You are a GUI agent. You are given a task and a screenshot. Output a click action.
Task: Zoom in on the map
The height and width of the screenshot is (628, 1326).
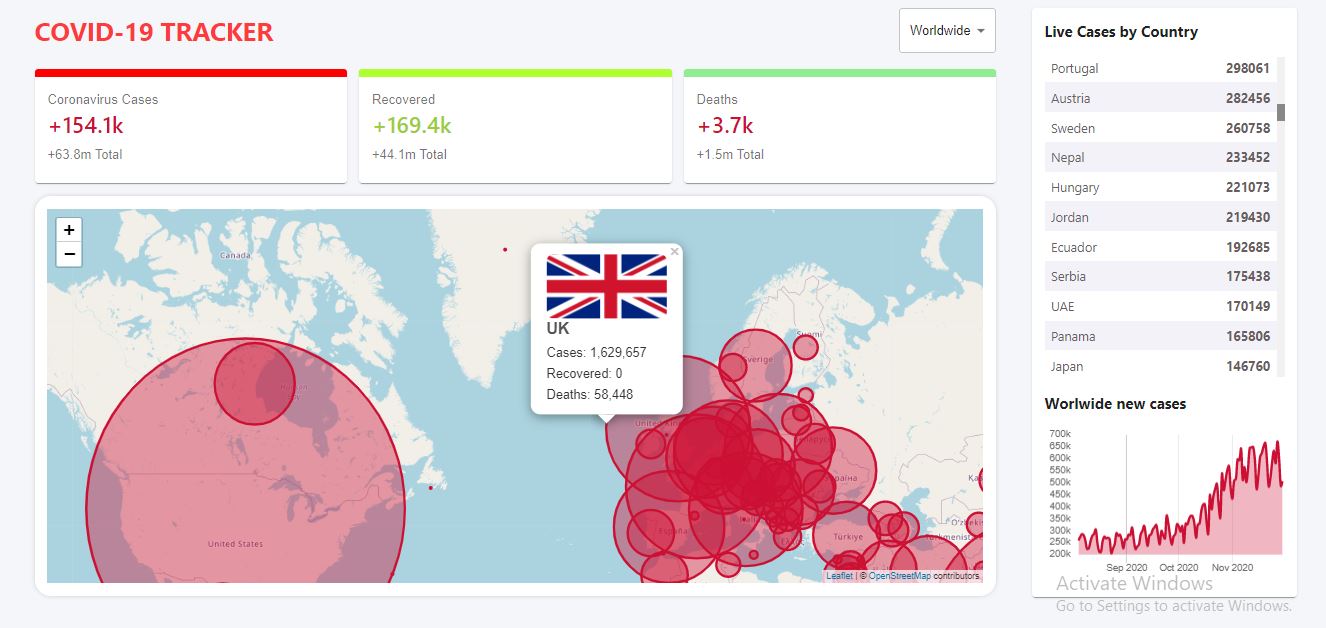pyautogui.click(x=69, y=229)
